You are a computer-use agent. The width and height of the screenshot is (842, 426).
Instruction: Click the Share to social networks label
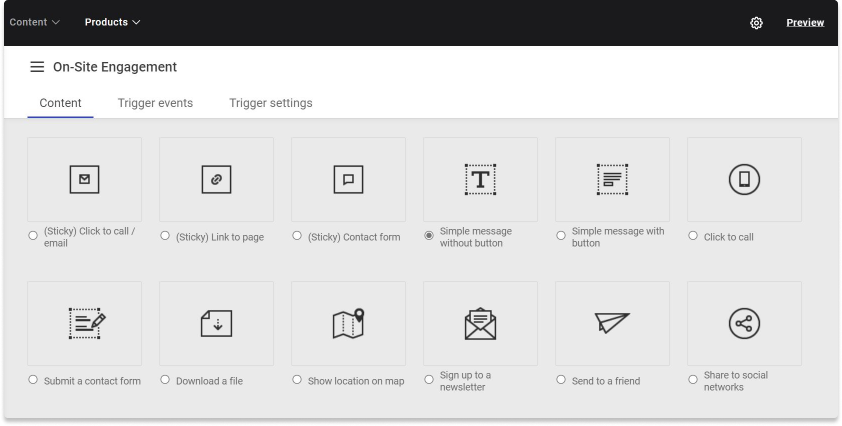(x=736, y=381)
